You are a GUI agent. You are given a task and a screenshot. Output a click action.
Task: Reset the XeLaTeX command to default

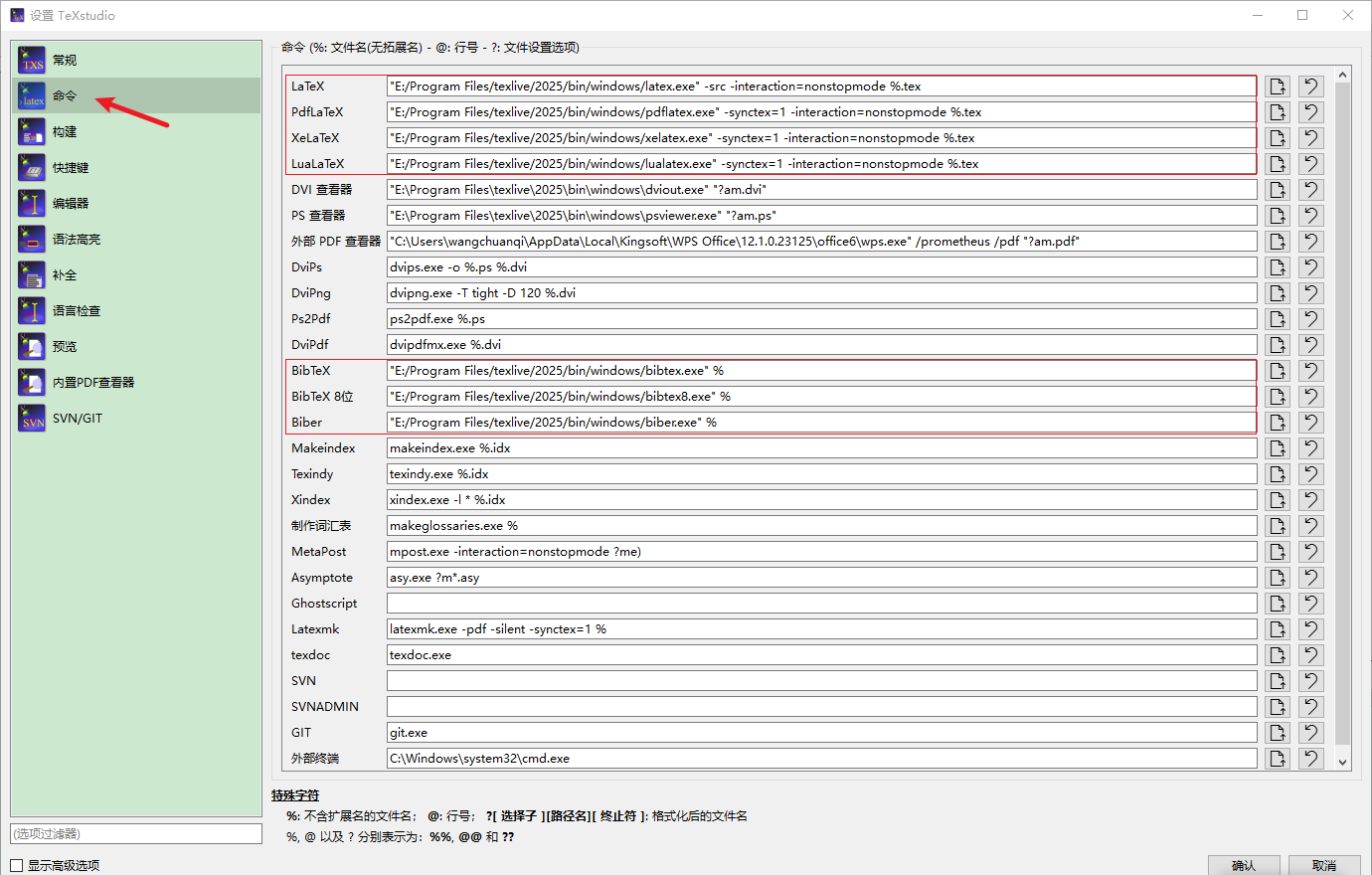1311,138
